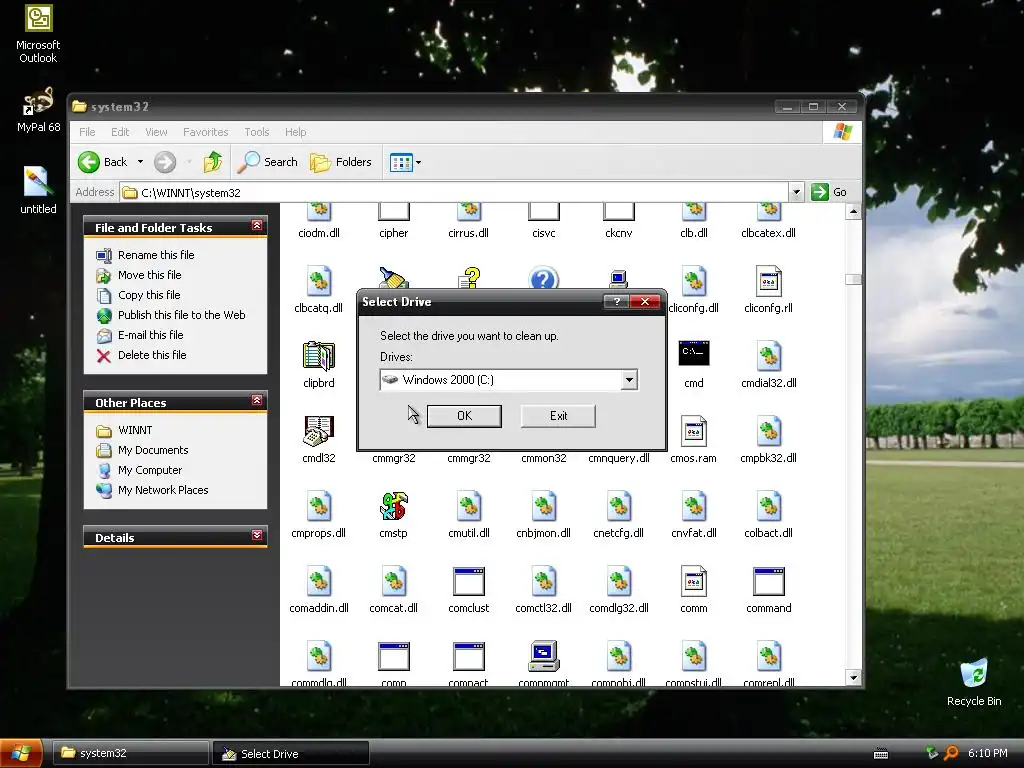Image resolution: width=1024 pixels, height=768 pixels.
Task: Collapse the File and Folder Tasks panel
Action: (x=257, y=225)
